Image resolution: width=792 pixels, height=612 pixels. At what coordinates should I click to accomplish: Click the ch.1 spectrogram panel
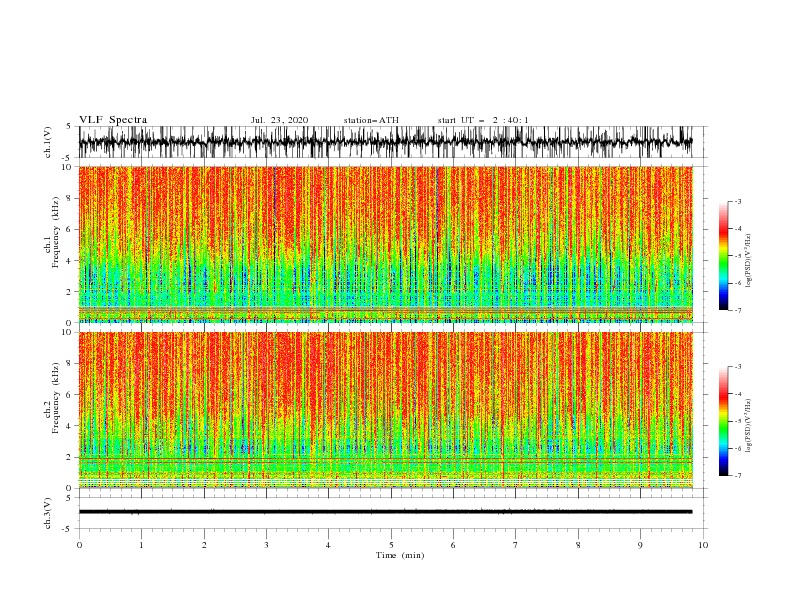pos(385,244)
